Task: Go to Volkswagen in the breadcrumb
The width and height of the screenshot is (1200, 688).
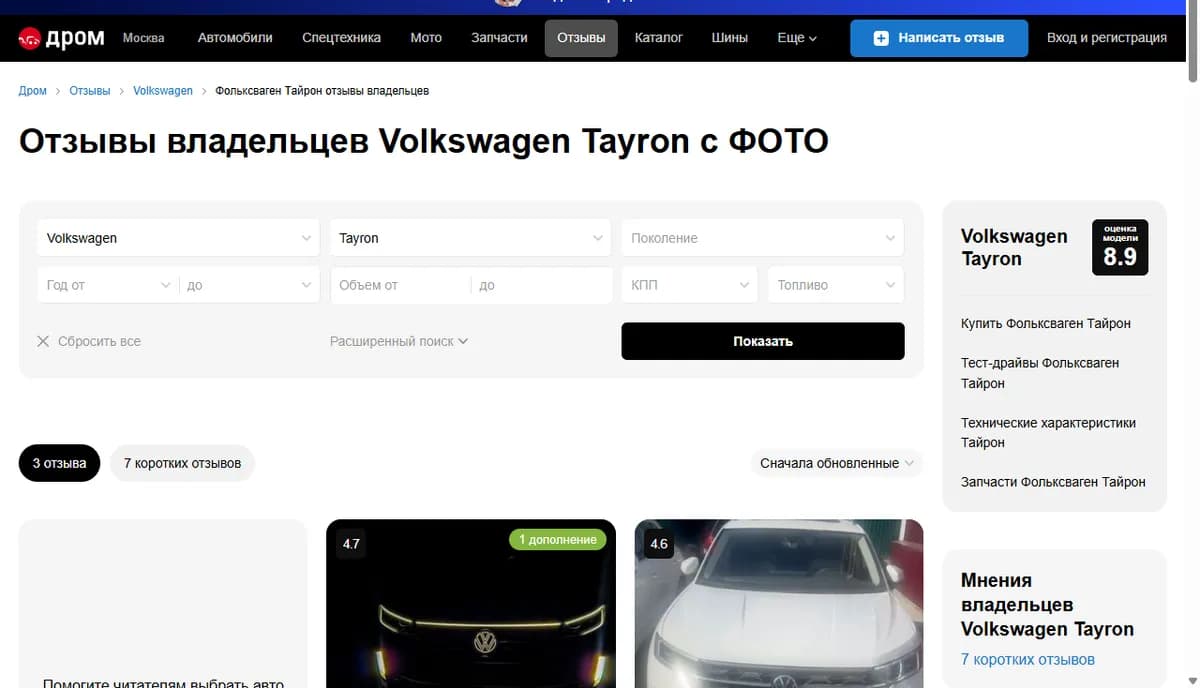Action: (x=163, y=91)
